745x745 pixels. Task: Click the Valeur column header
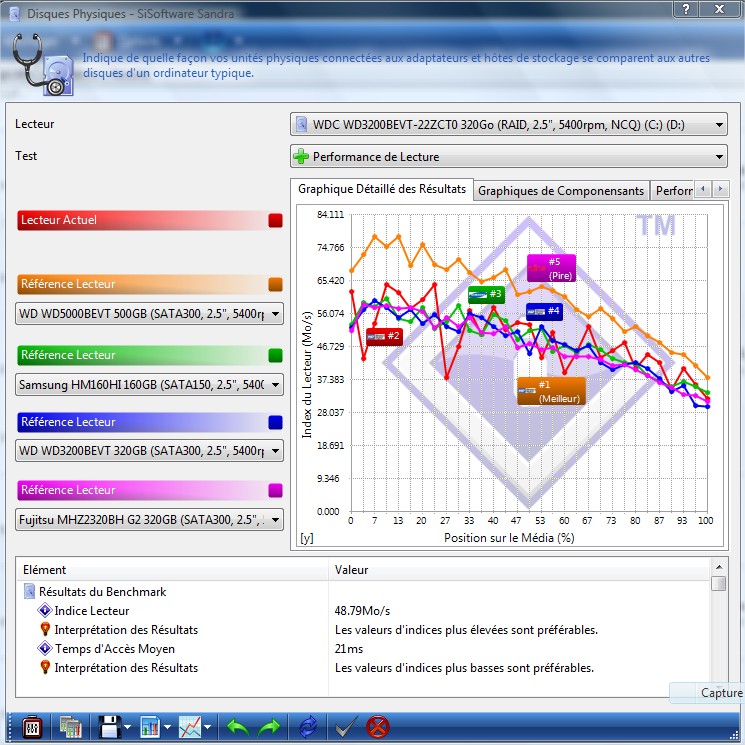point(520,570)
